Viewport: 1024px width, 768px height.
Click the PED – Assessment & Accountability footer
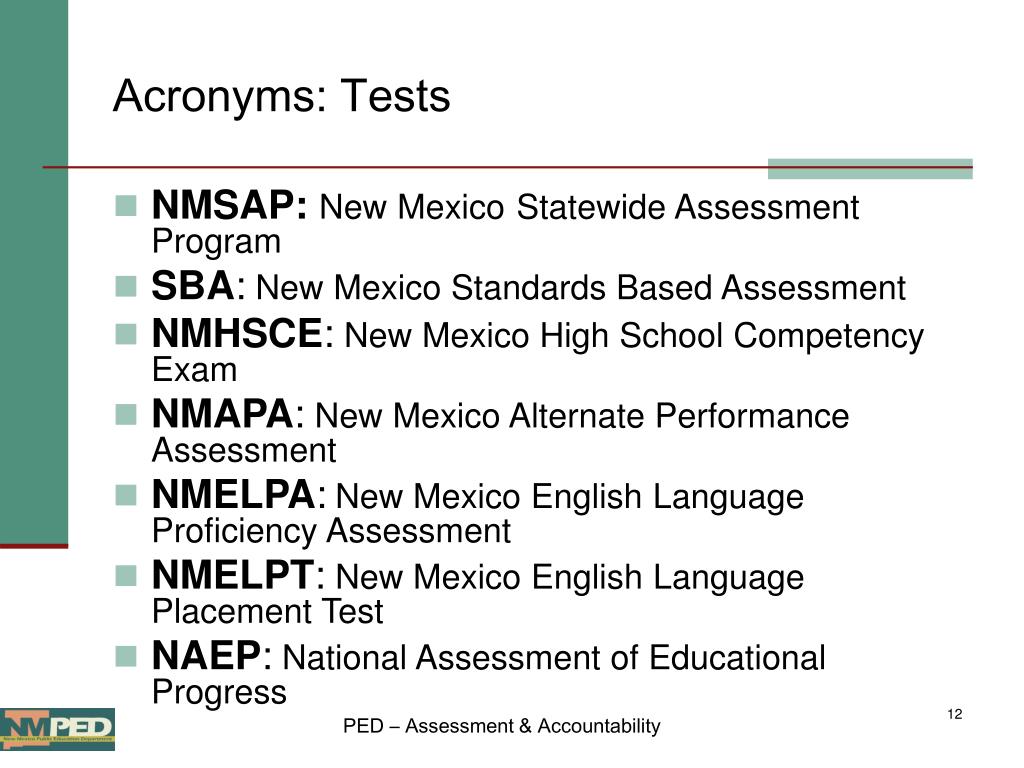tap(502, 726)
